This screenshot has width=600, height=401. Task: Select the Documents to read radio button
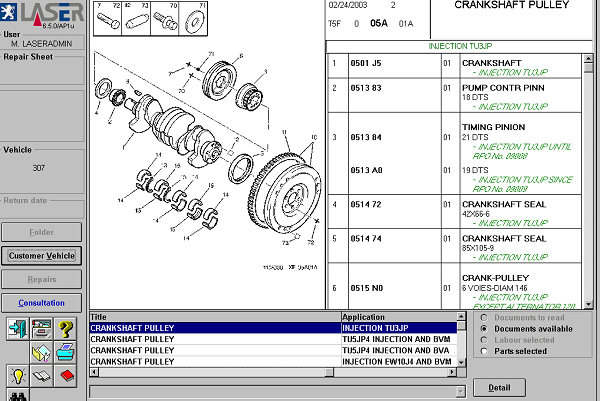pyautogui.click(x=484, y=318)
